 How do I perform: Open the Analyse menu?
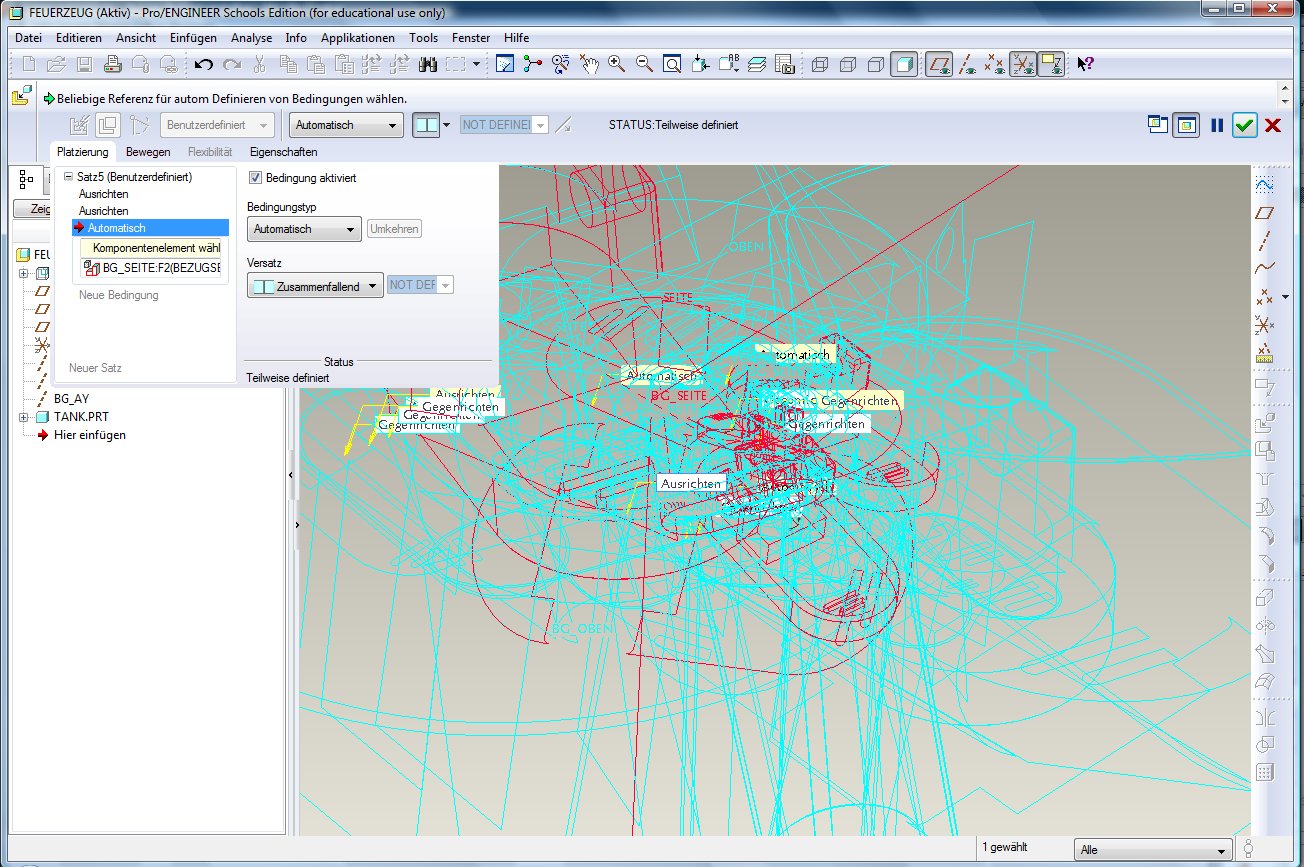point(251,38)
